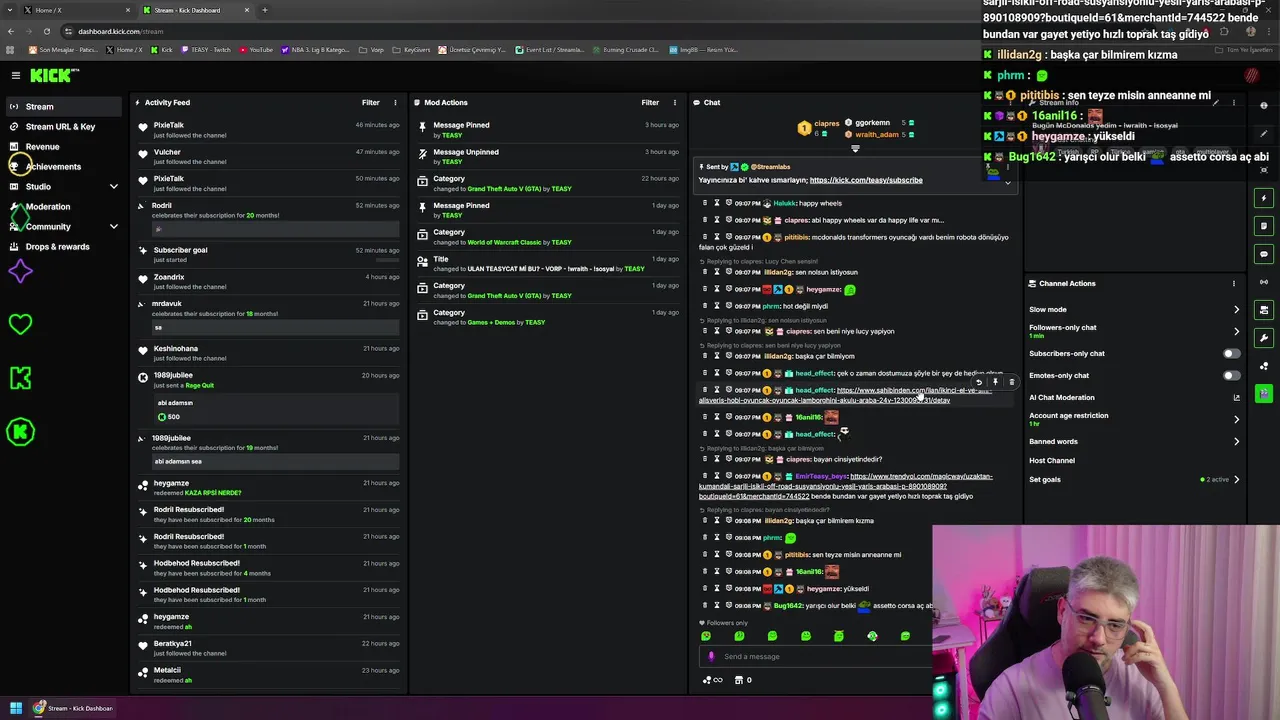Click the purple icon in message box
Screen dimensions: 1280x720
711,657
